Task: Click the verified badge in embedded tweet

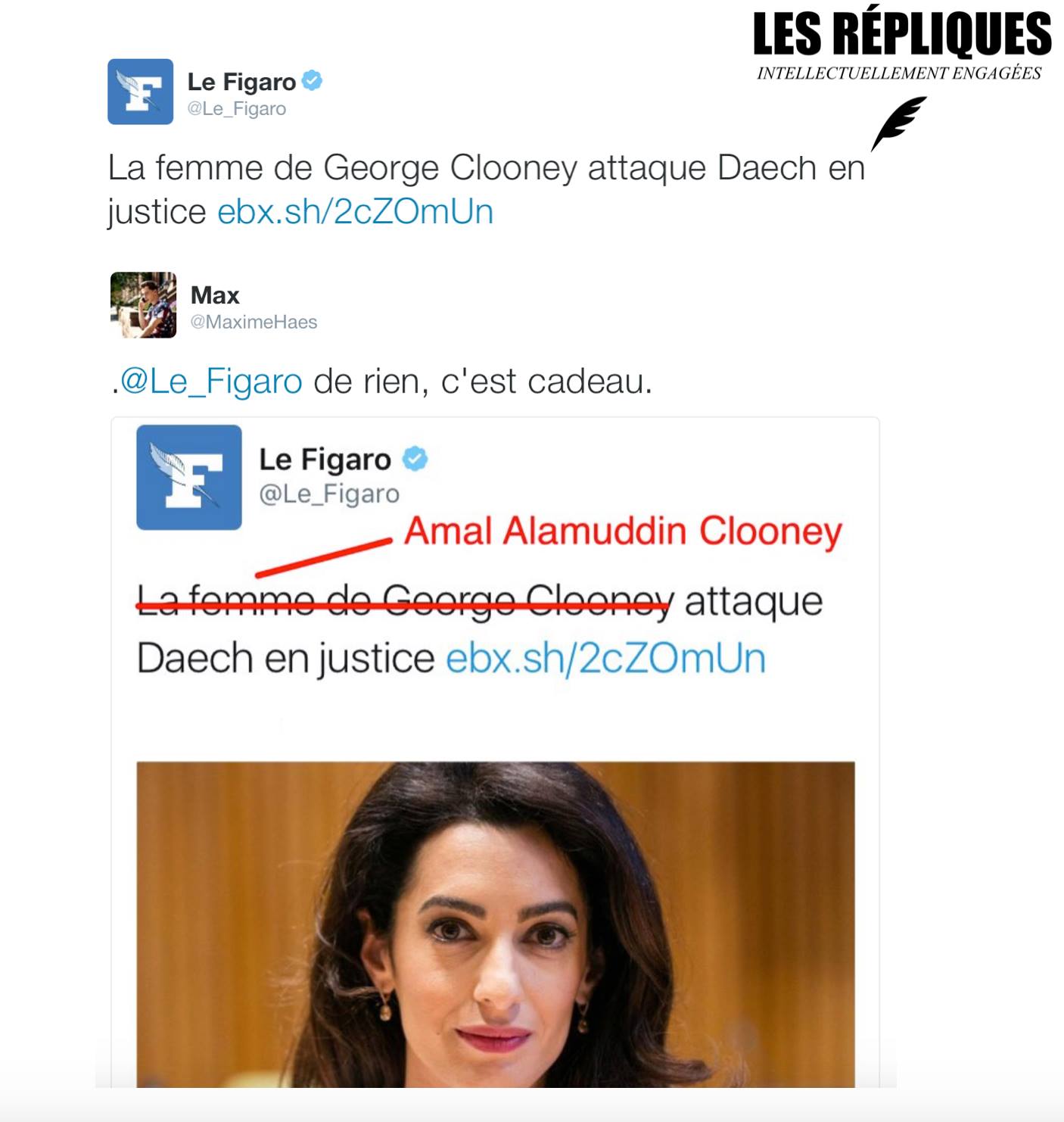Action: pyautogui.click(x=415, y=459)
